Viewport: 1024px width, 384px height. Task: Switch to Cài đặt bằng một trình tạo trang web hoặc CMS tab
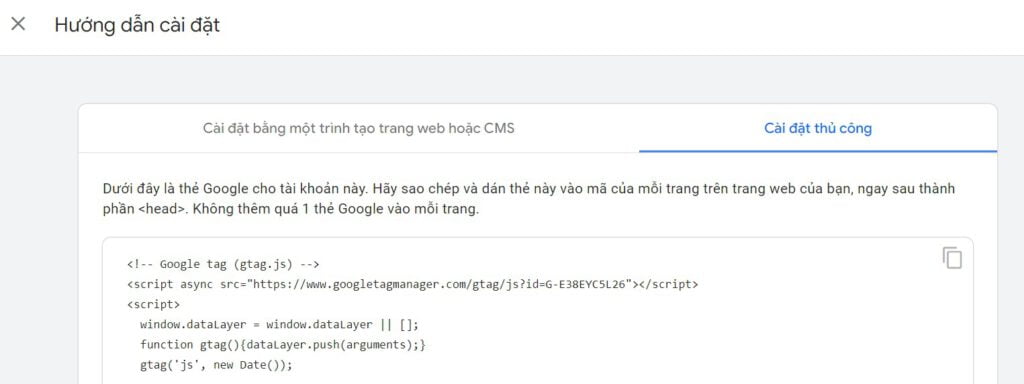(359, 128)
